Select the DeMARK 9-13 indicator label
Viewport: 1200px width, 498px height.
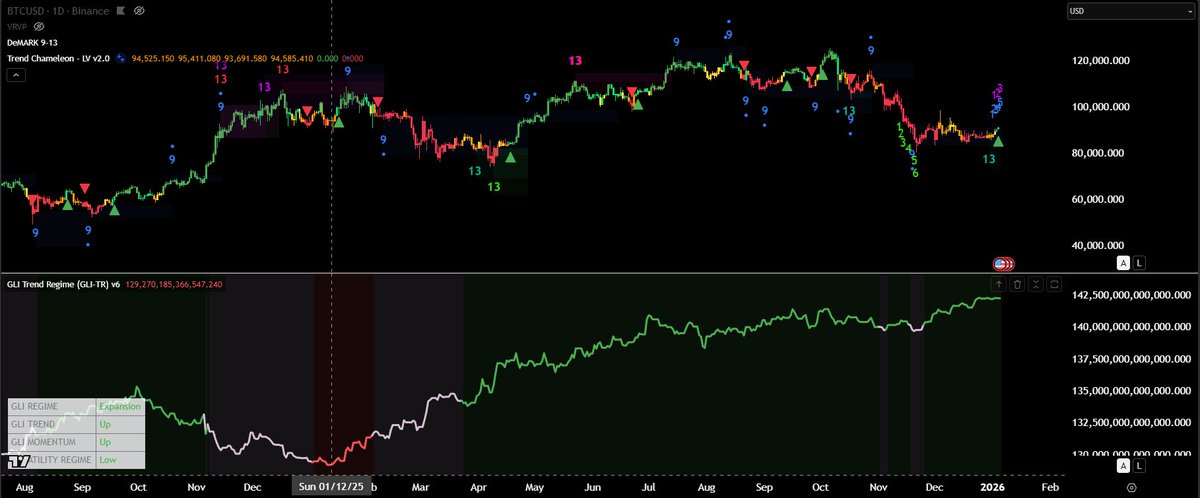pyautogui.click(x=33, y=43)
